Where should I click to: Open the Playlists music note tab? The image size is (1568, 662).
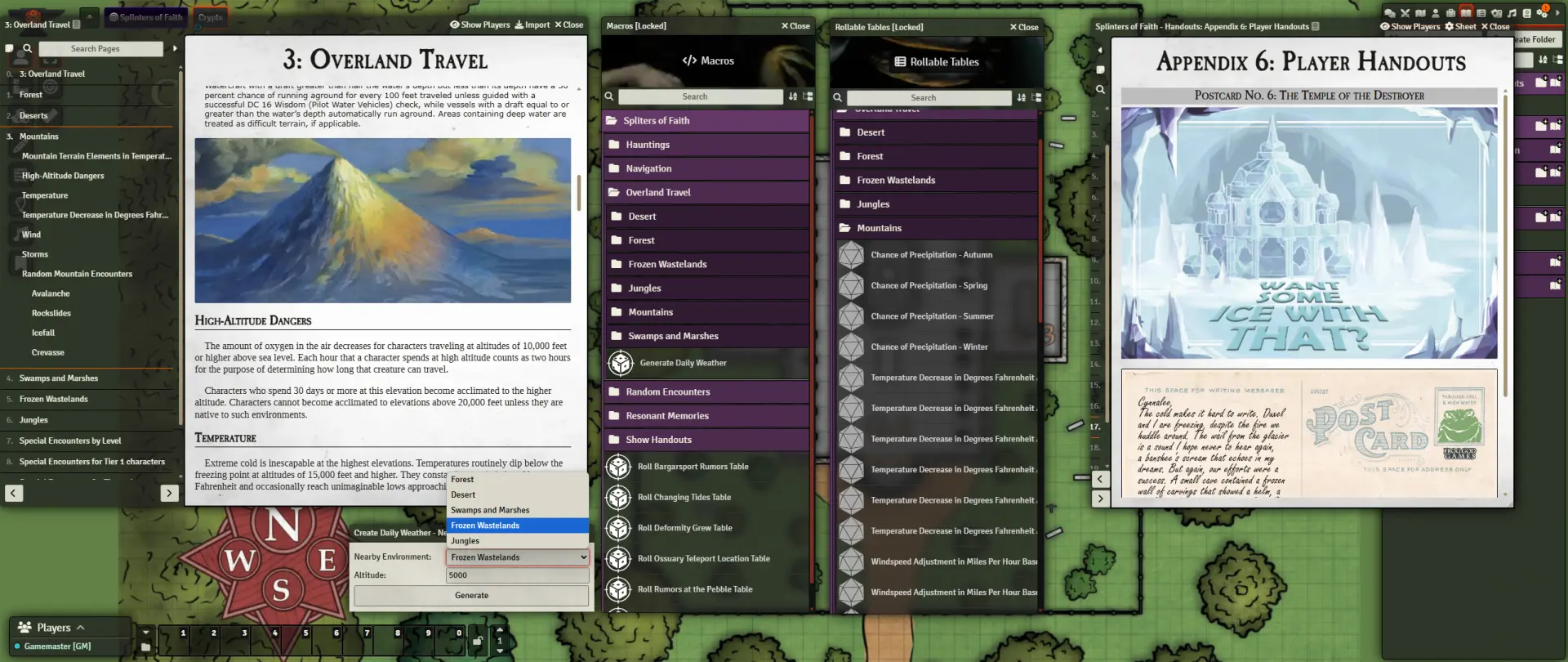pos(1512,13)
